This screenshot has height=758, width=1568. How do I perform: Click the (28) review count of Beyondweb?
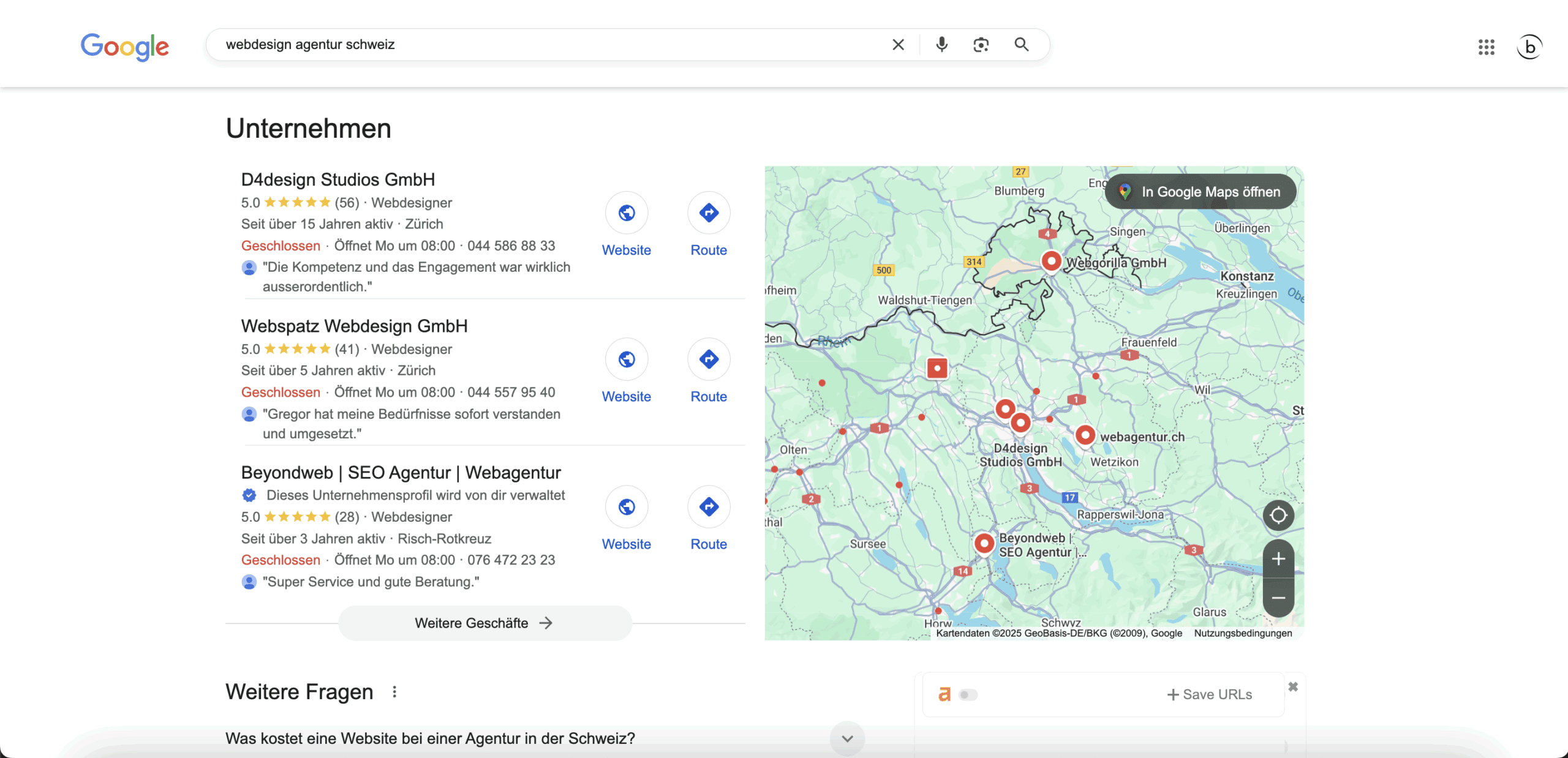tap(347, 517)
